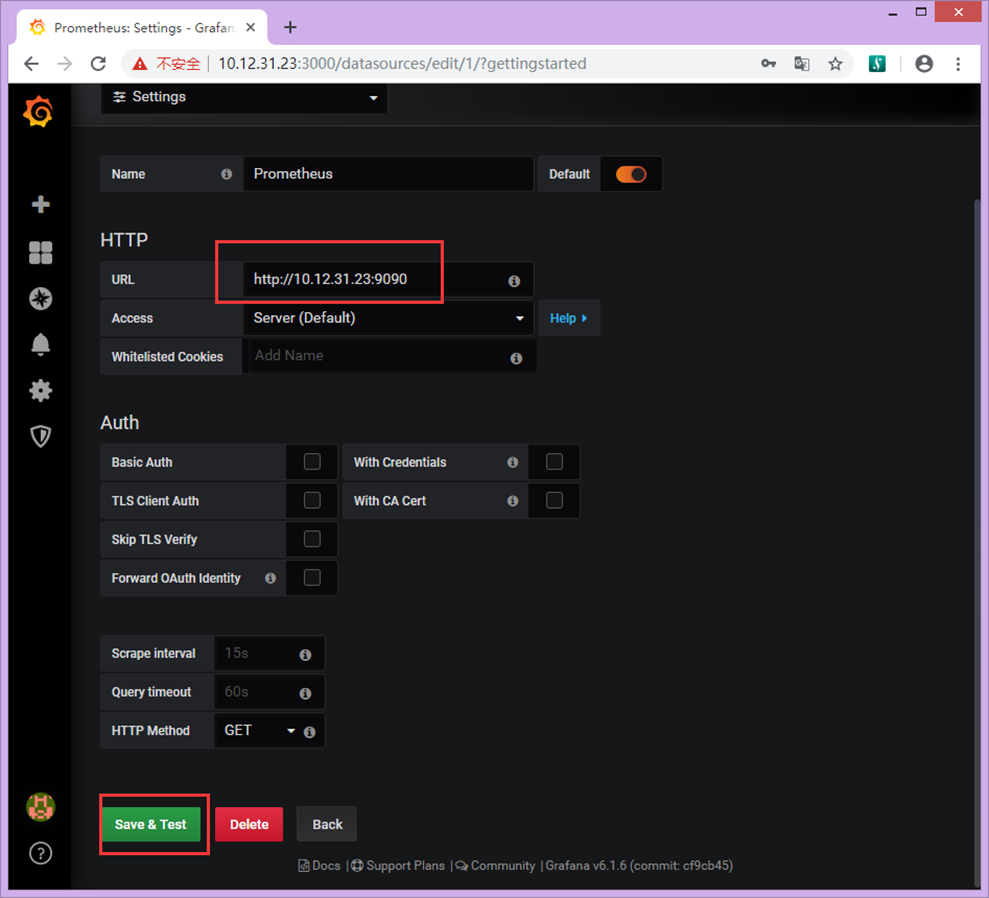
Task: Open the Alerting bell icon
Action: (40, 344)
